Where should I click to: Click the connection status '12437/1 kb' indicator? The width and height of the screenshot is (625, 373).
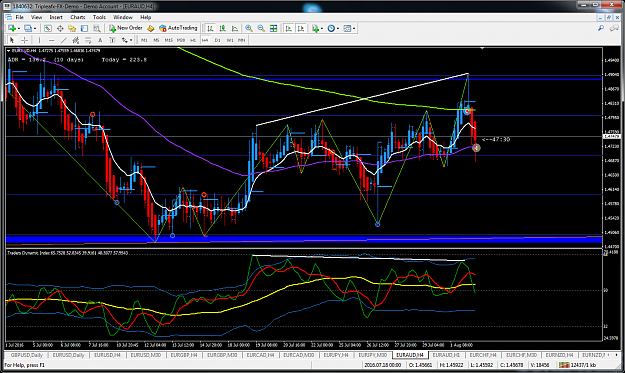coord(578,365)
